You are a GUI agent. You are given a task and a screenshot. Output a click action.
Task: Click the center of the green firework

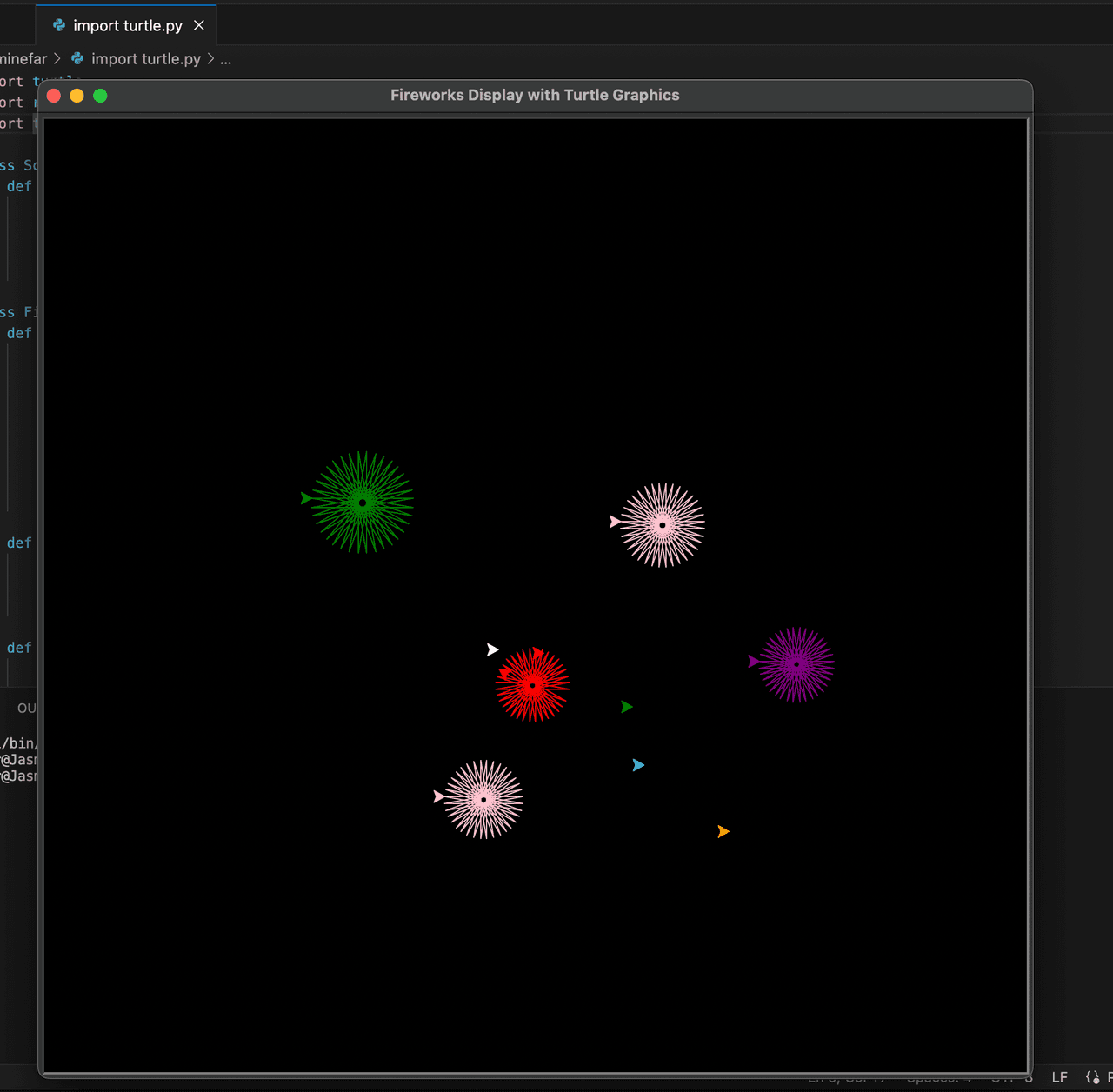point(363,503)
